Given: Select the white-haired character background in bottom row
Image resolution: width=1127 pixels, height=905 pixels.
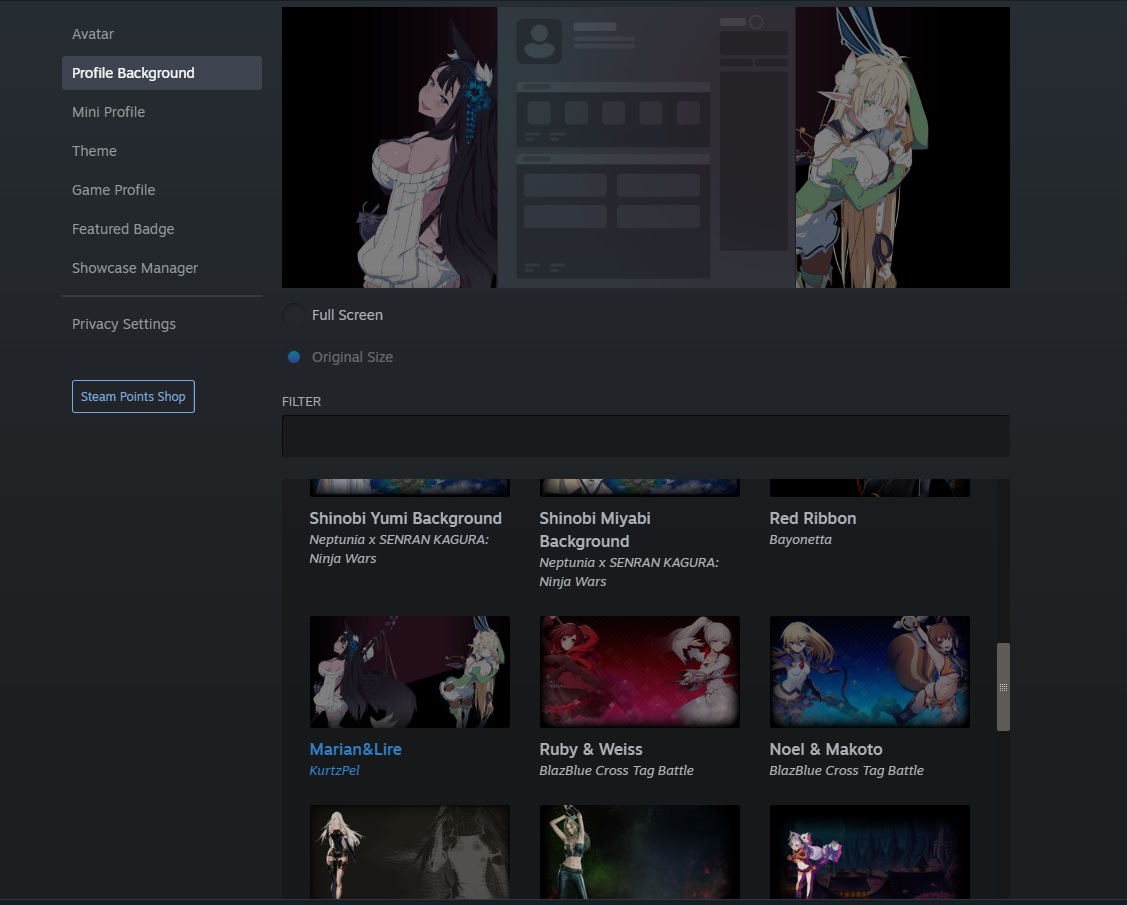Looking at the screenshot, I should pyautogui.click(x=410, y=852).
